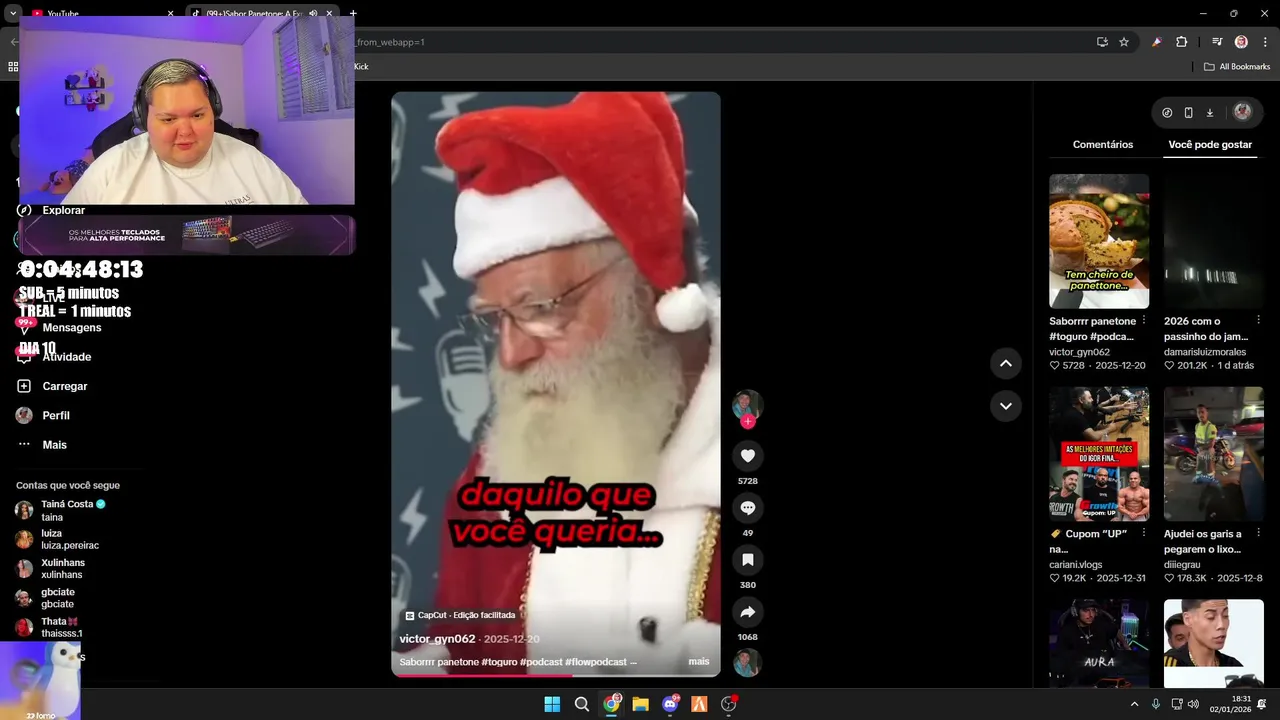Open Mais in the sidebar
Image resolution: width=1280 pixels, height=720 pixels.
pos(54,444)
